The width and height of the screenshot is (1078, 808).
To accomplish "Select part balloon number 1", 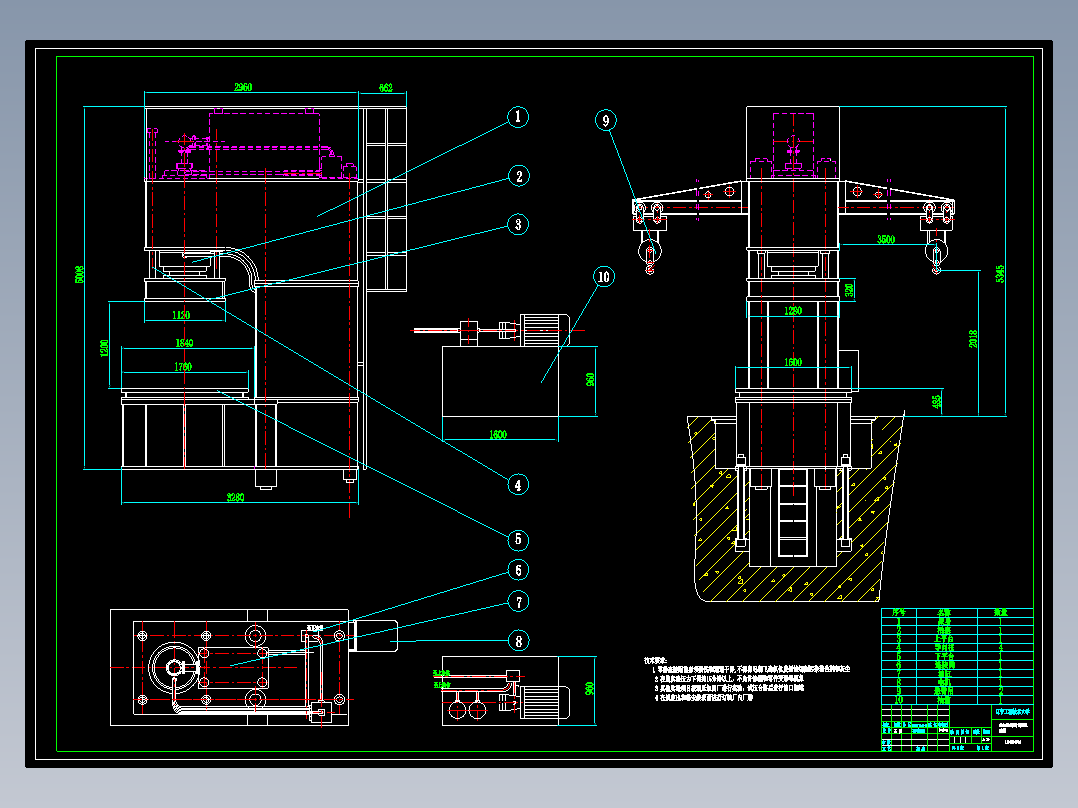I will pos(518,117).
